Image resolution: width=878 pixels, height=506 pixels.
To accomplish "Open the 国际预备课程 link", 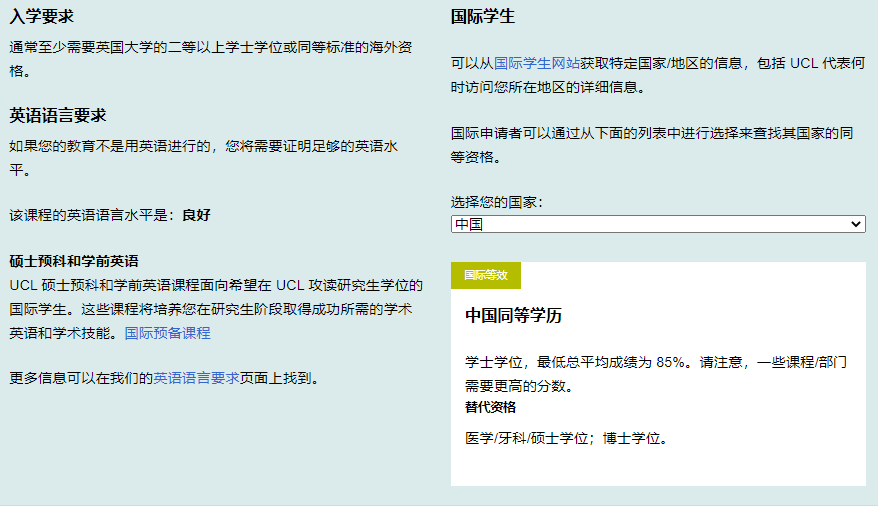I will (x=167, y=333).
